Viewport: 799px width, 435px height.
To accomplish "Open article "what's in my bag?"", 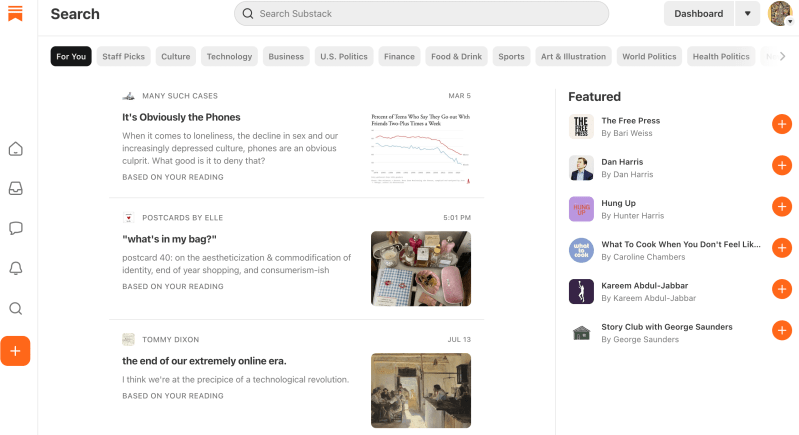I will click(169, 239).
